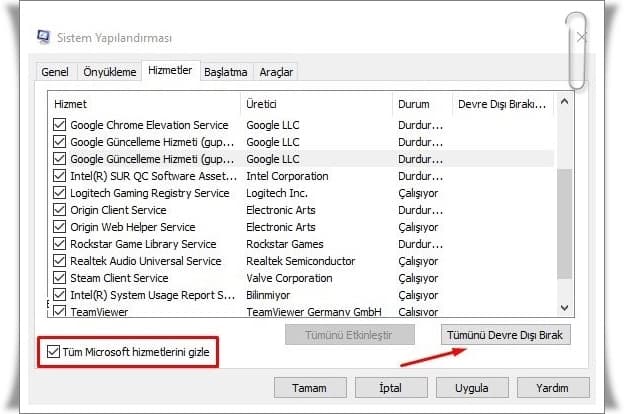The image size is (624, 414).
Task: Select the Logitech Inc. manufacturer cell
Action: [277, 193]
